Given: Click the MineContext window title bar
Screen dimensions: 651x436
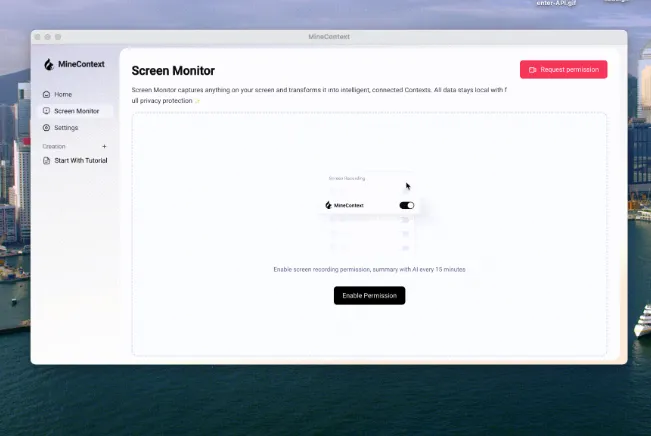Looking at the screenshot, I should pos(329,37).
